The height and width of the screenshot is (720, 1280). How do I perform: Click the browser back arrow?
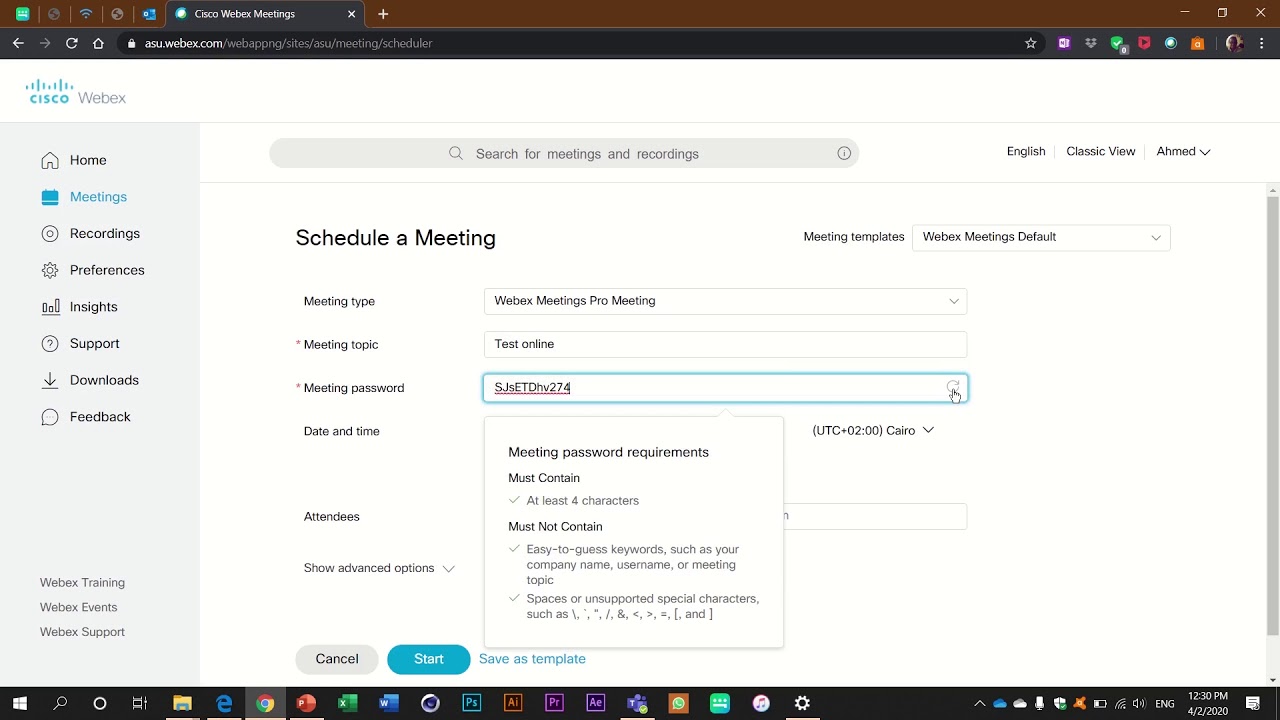click(17, 43)
